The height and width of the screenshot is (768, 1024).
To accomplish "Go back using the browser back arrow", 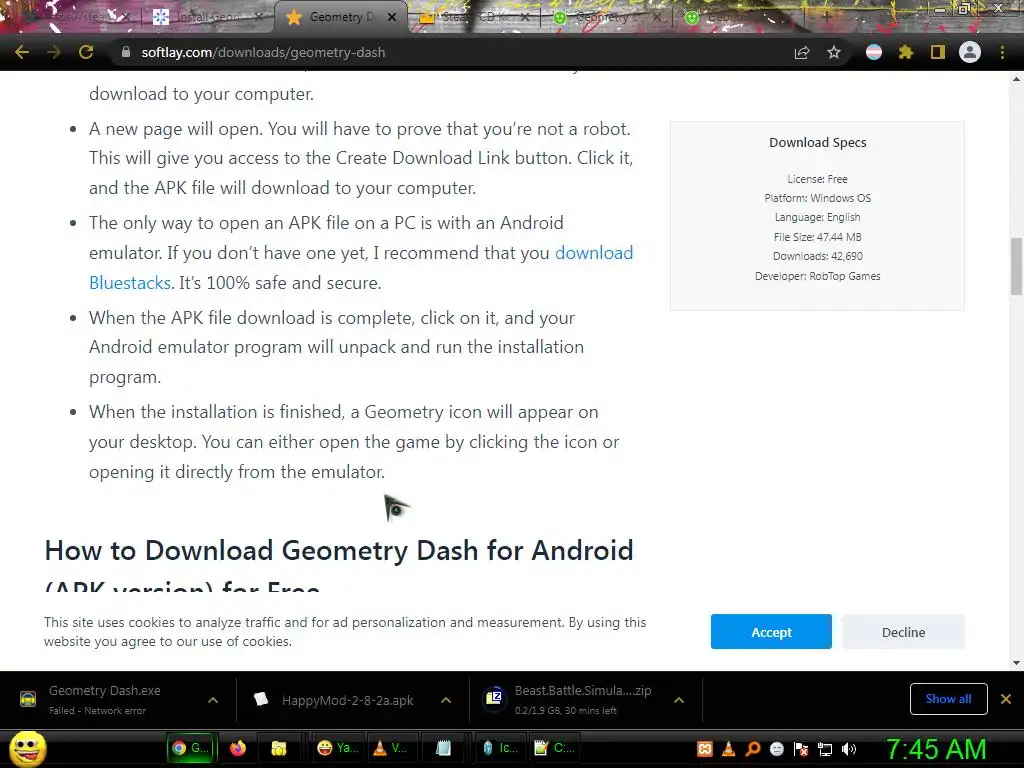I will [22, 52].
